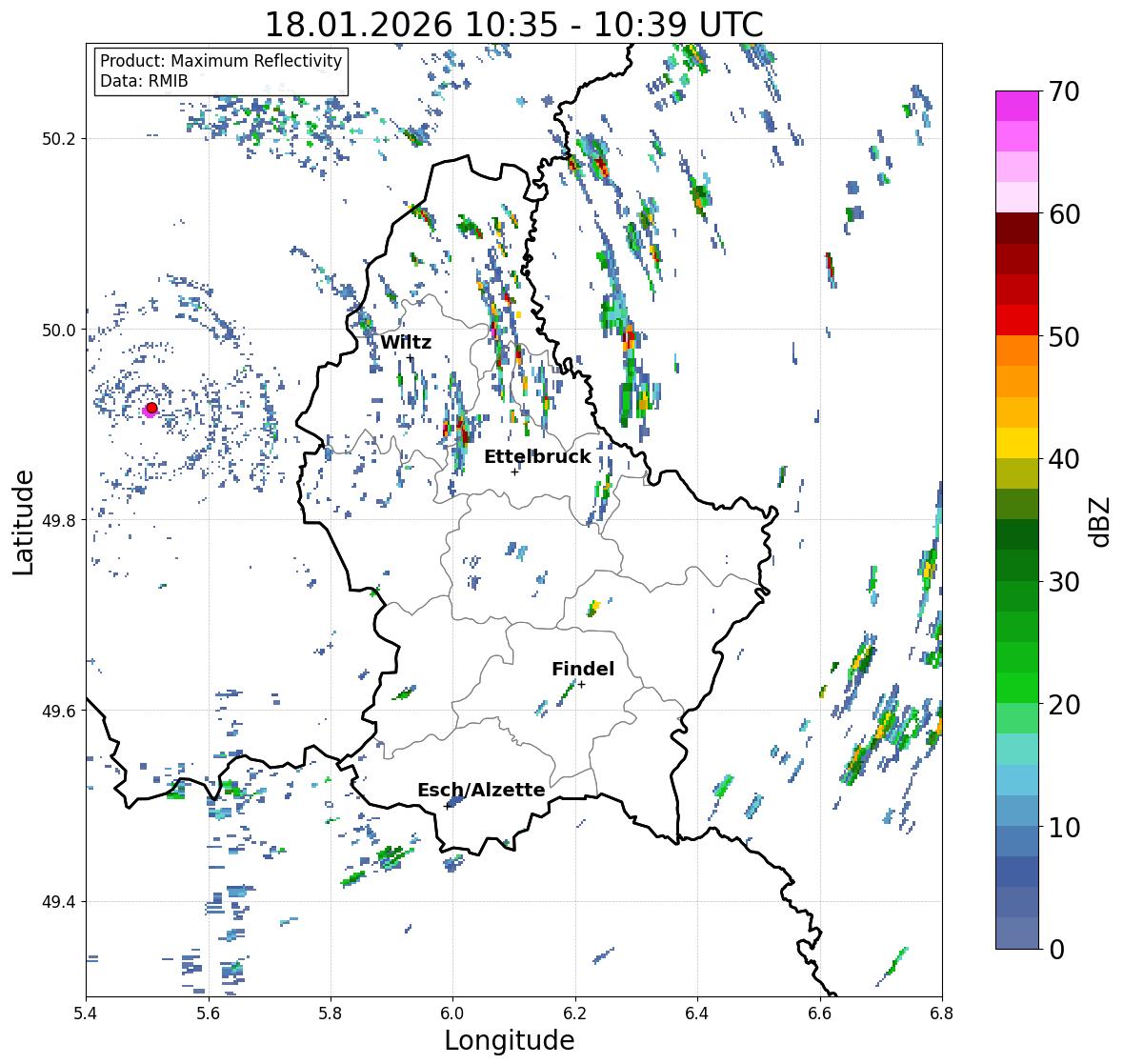Click the Findel city label
Image resolution: width=1123 pixels, height=1064 pixels.
582,669
